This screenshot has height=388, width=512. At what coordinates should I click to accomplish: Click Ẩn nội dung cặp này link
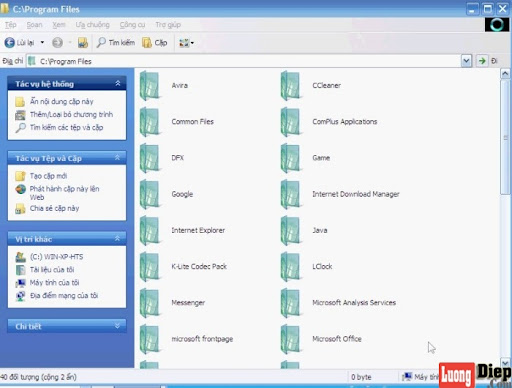click(62, 101)
